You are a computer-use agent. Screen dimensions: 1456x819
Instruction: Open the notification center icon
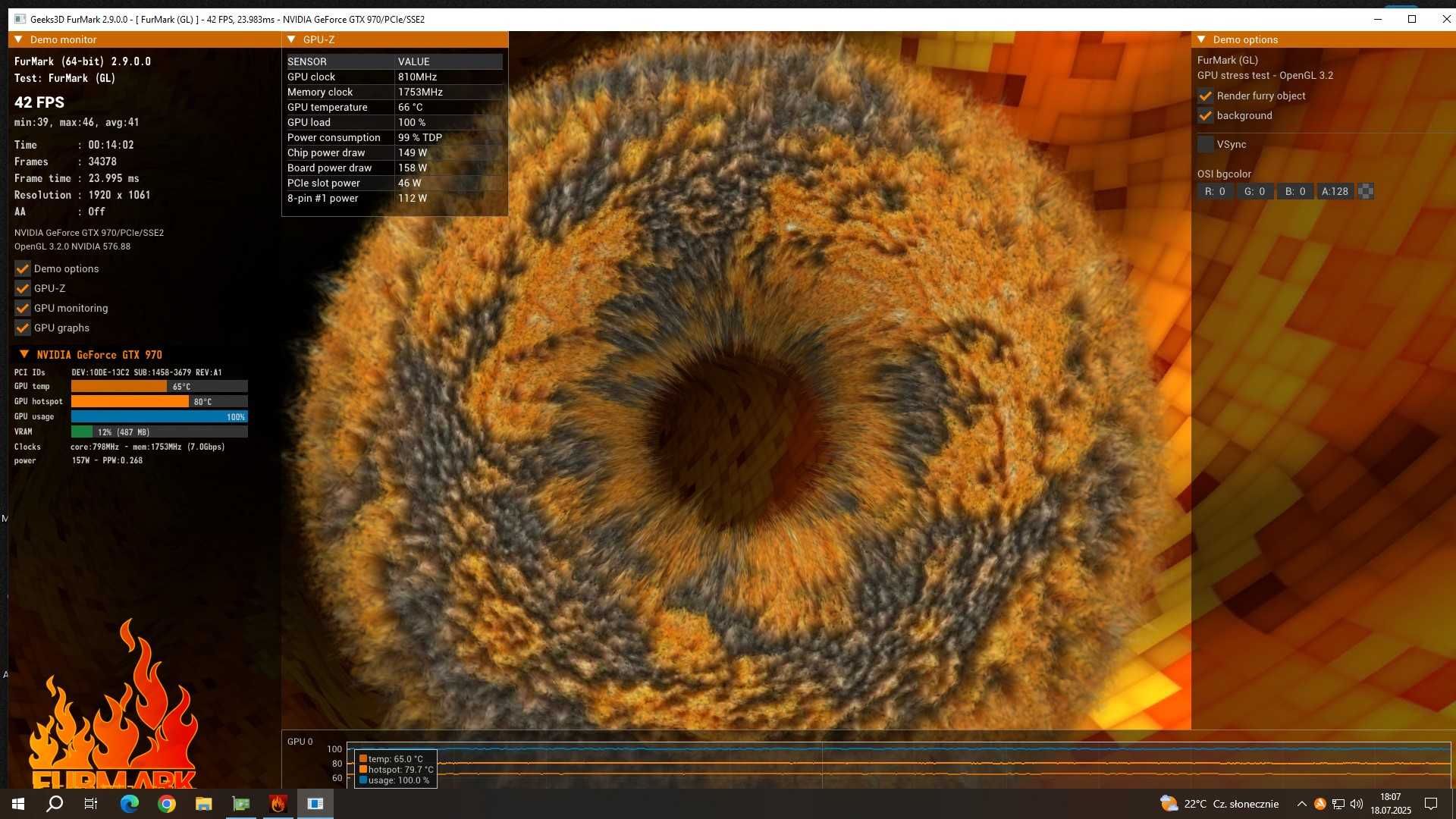point(1431,804)
